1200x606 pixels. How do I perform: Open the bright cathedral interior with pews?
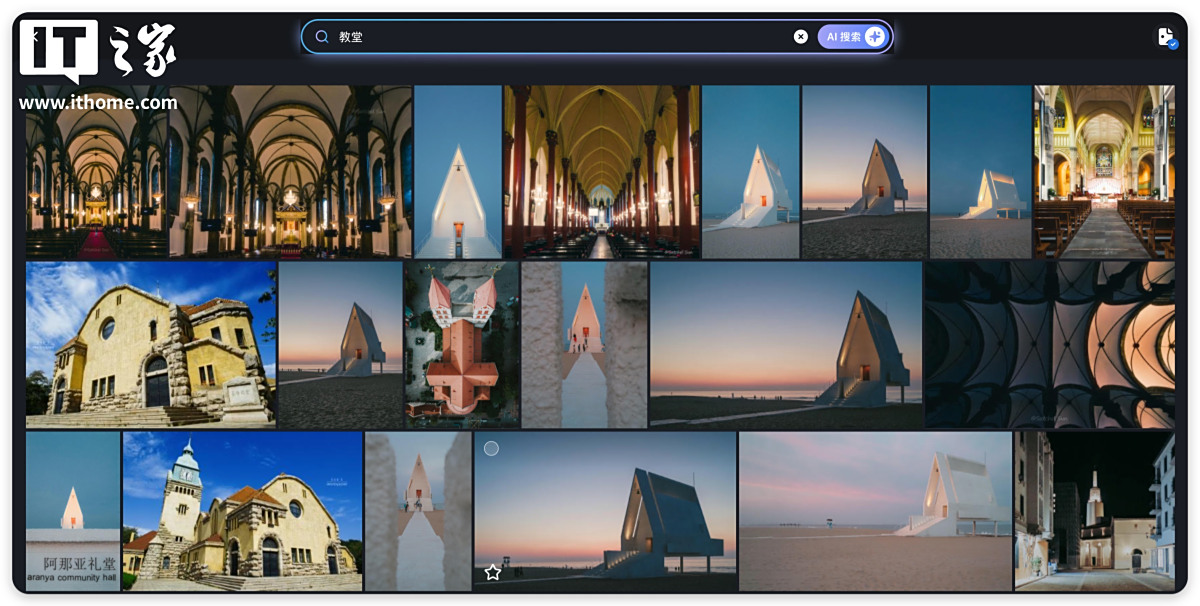click(x=1104, y=172)
